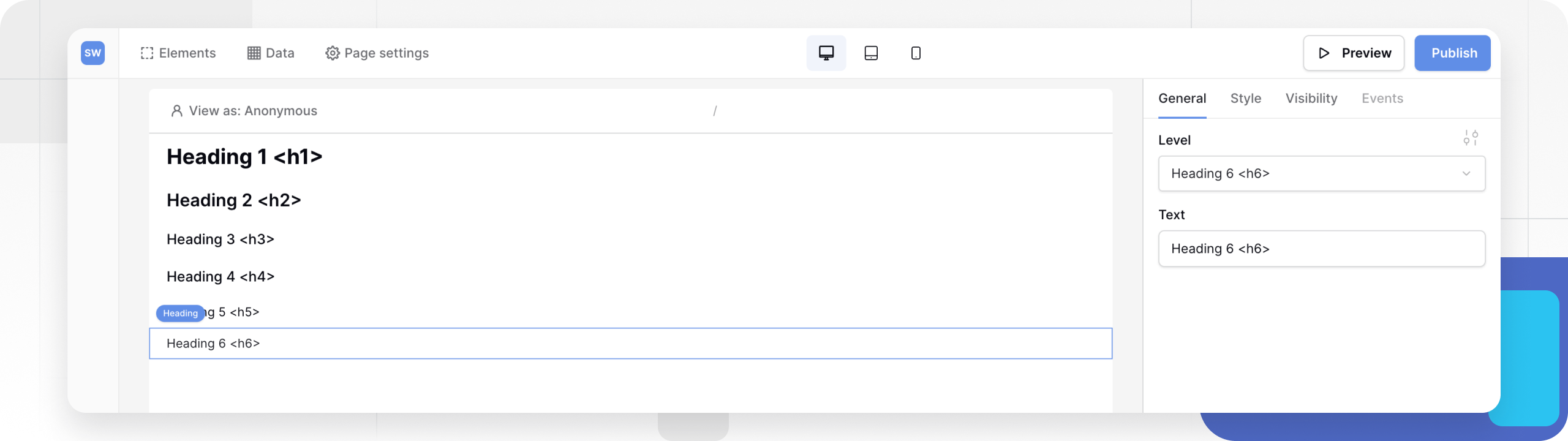Switch to the General tab
1568x441 pixels.
point(1182,99)
